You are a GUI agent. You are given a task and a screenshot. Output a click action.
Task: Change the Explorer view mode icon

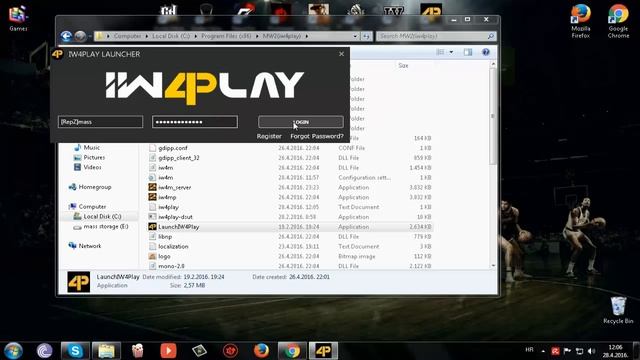[440, 52]
